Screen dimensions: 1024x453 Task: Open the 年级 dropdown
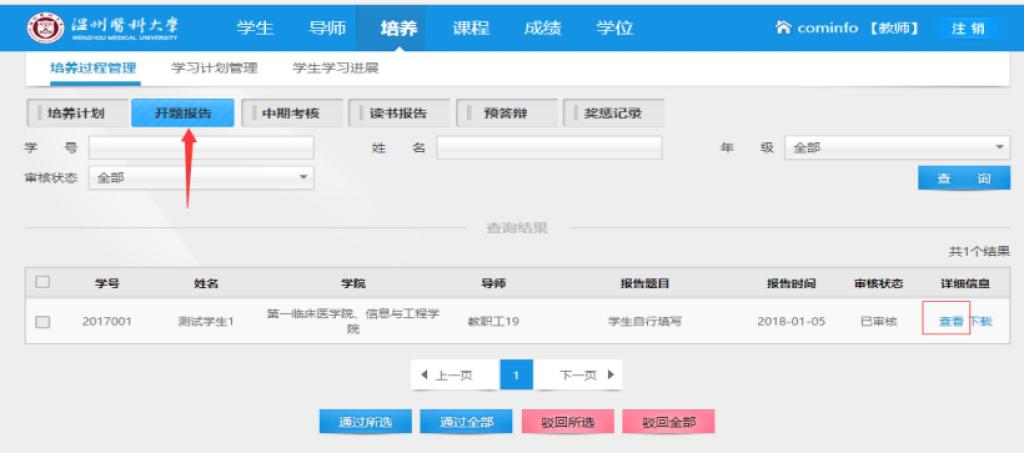point(897,148)
